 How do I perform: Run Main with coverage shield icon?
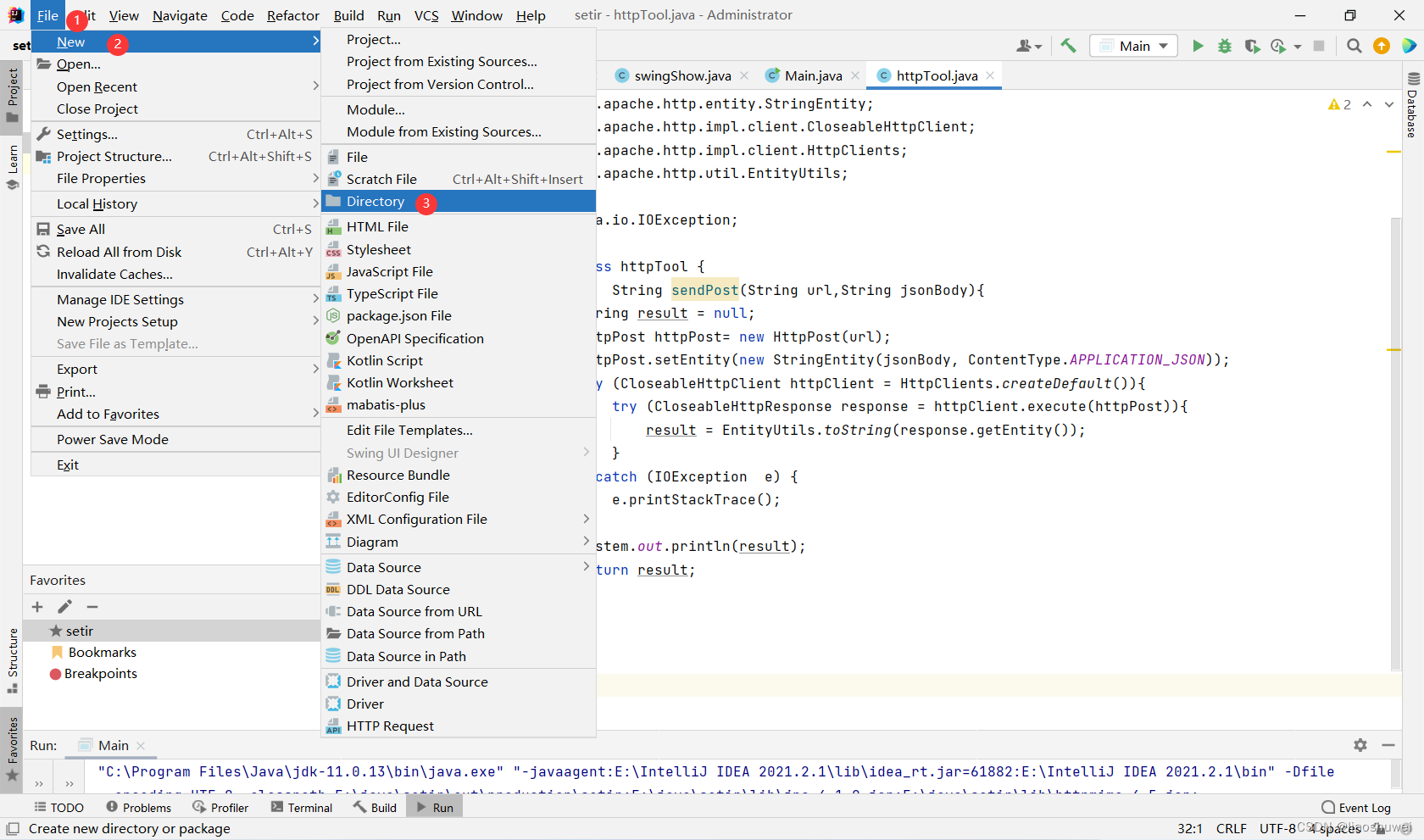pyautogui.click(x=1253, y=46)
